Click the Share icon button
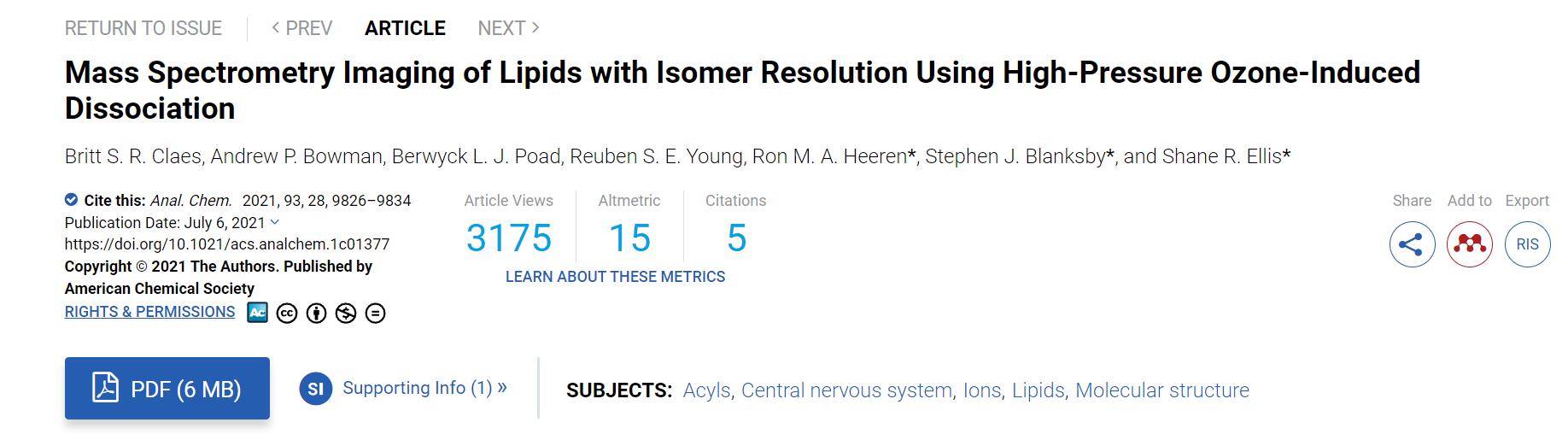Screen dimensions: 1568x440 pyautogui.click(x=1412, y=244)
